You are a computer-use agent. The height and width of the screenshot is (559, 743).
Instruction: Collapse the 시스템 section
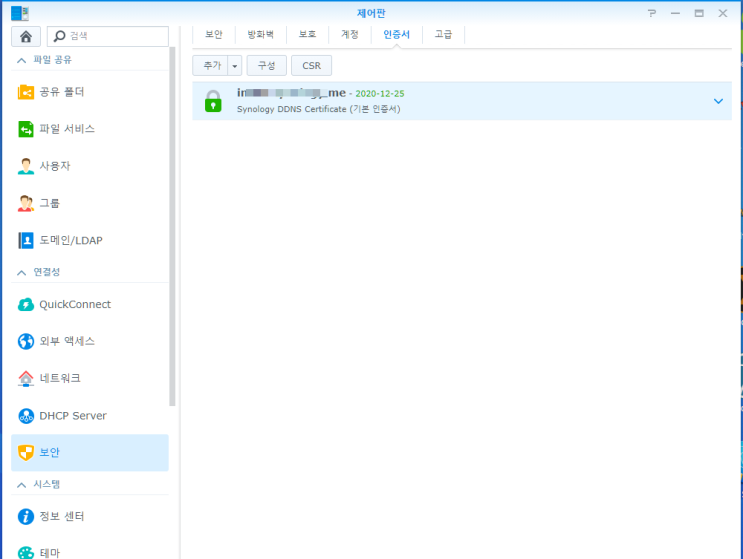pos(21,485)
